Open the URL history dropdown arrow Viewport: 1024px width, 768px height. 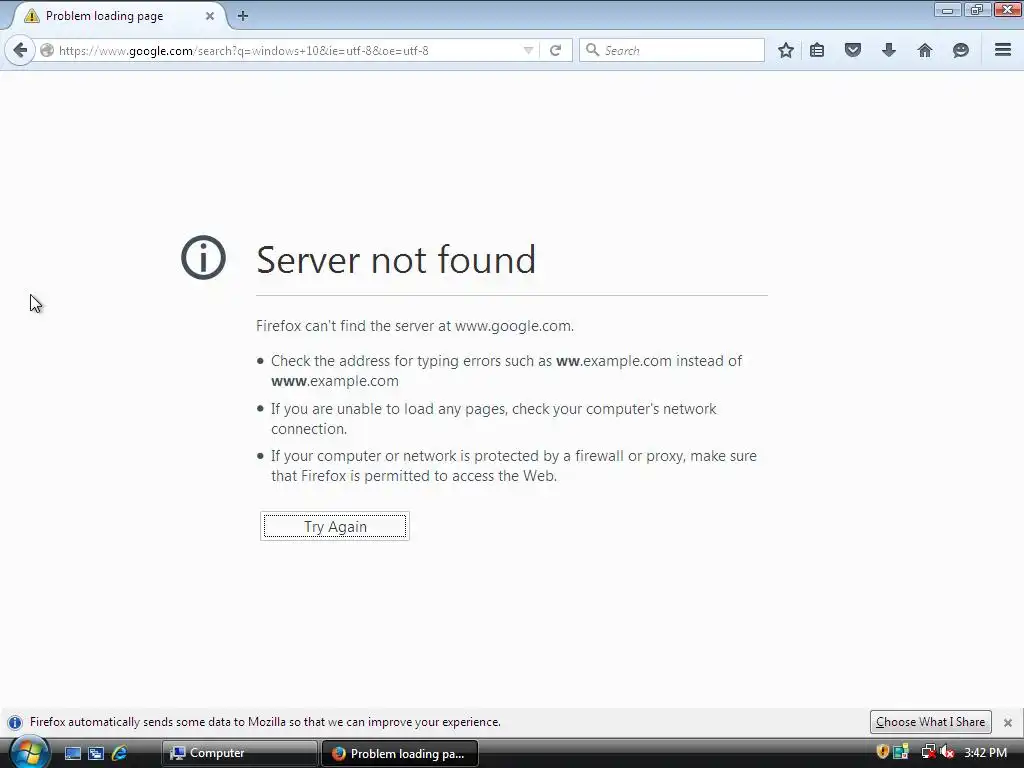point(528,50)
